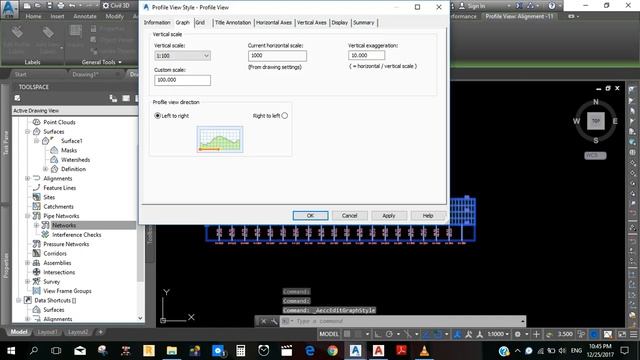Click the Sites icon in Toolspace tree
This screenshot has width=640, height=360.
(36, 197)
